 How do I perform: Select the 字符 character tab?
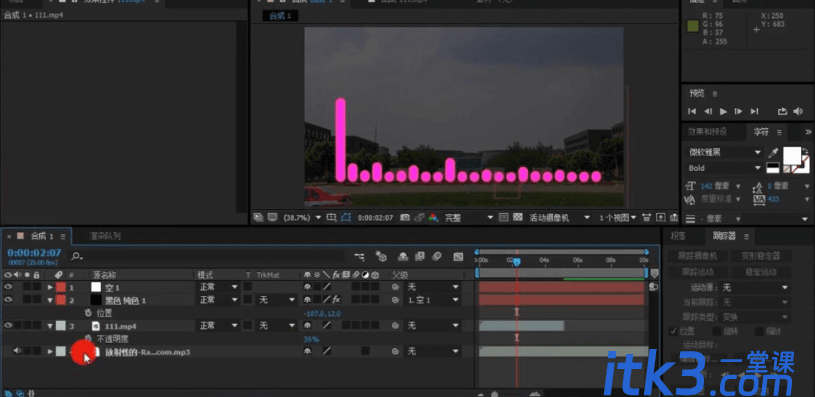(761, 131)
